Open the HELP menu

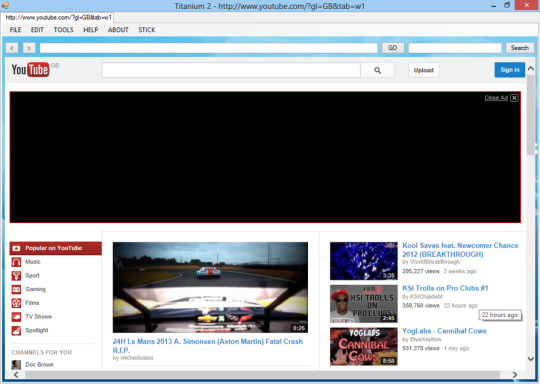click(x=91, y=30)
